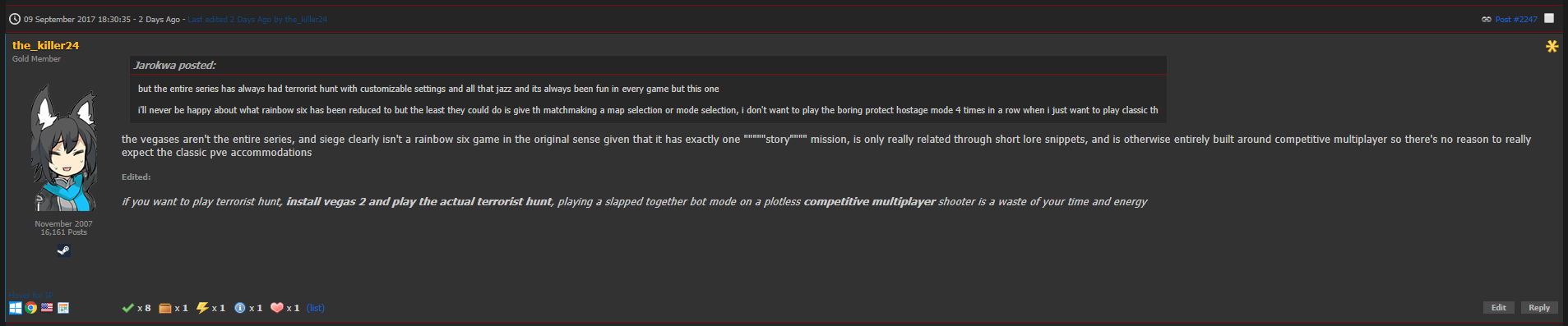
Task: Click the calendar icon in post footer
Action: coord(63,308)
